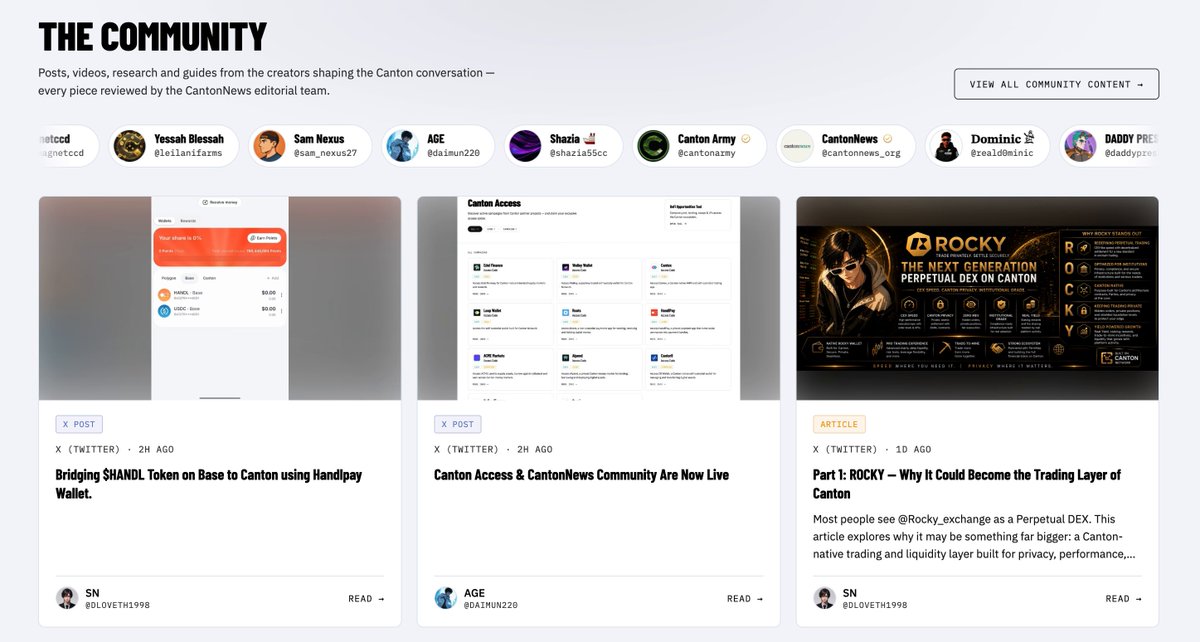
Task: Open the 'Part 1: ROCKY' article title
Action: pos(967,484)
